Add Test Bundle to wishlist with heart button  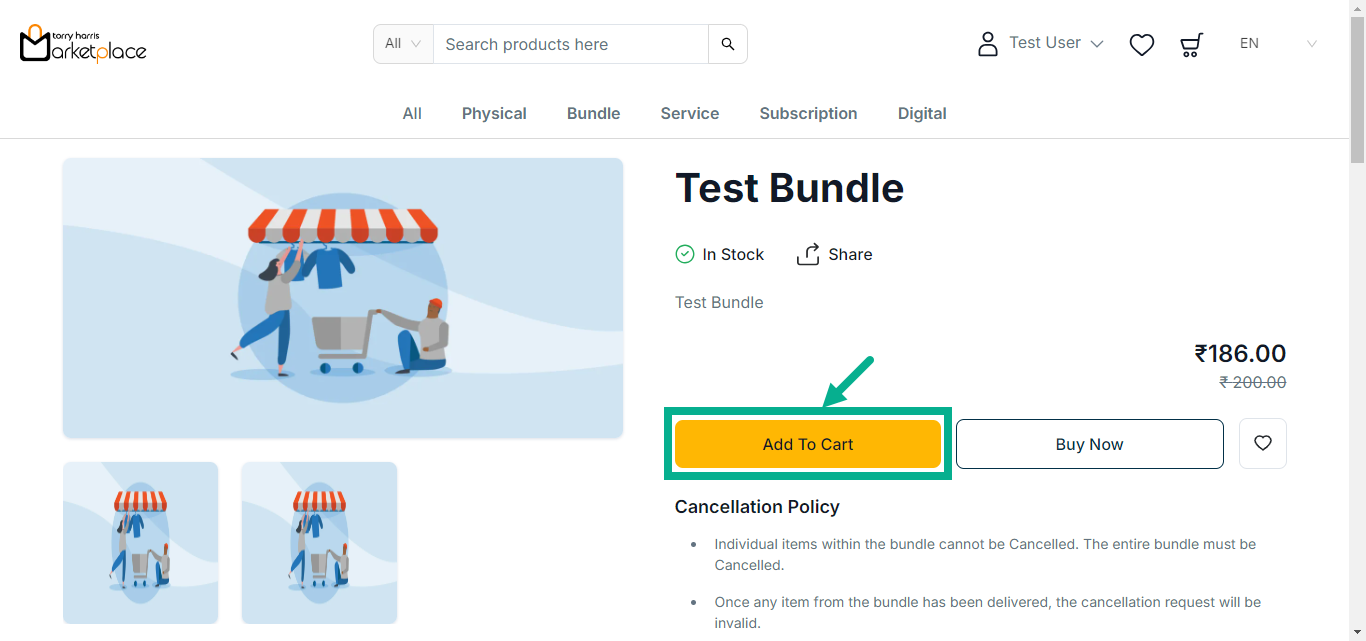1263,443
